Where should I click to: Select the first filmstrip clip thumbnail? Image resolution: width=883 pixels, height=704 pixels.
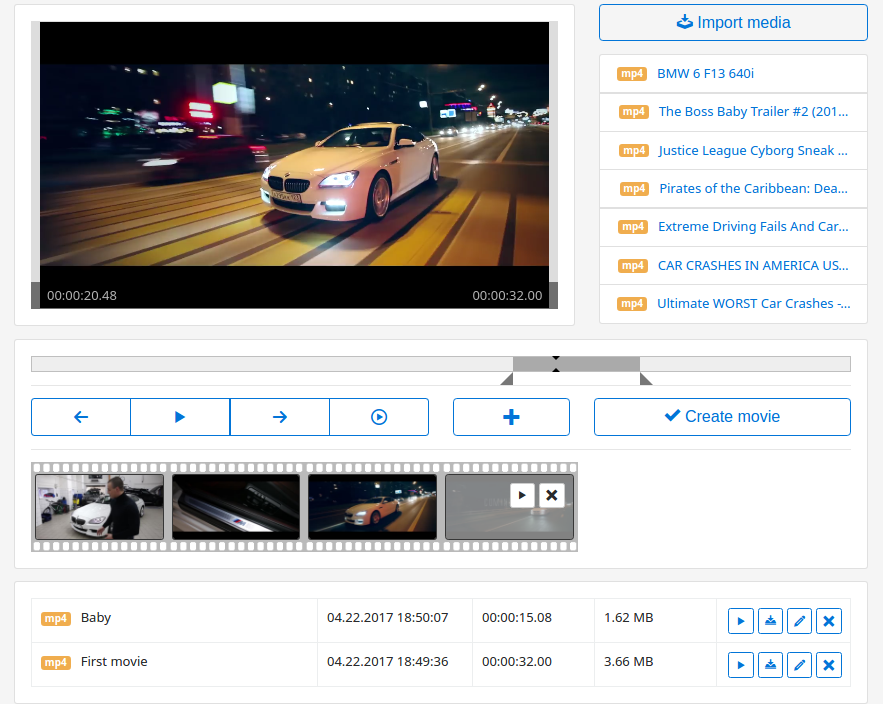coord(99,507)
